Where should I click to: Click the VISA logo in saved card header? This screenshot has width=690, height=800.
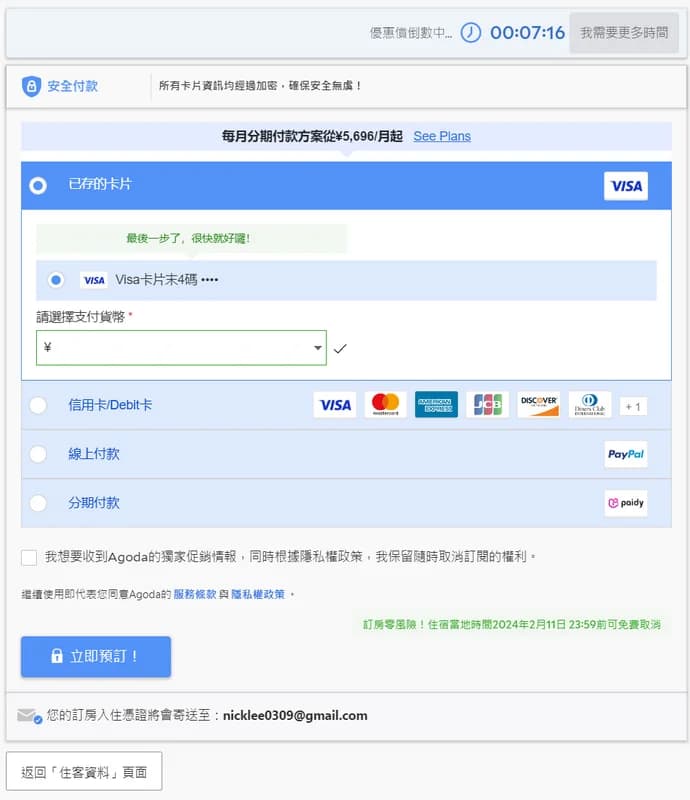click(x=626, y=186)
